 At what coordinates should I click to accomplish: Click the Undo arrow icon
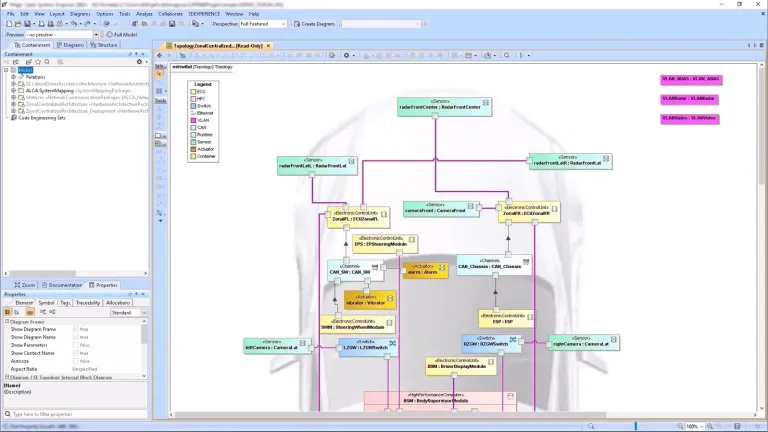(73, 24)
